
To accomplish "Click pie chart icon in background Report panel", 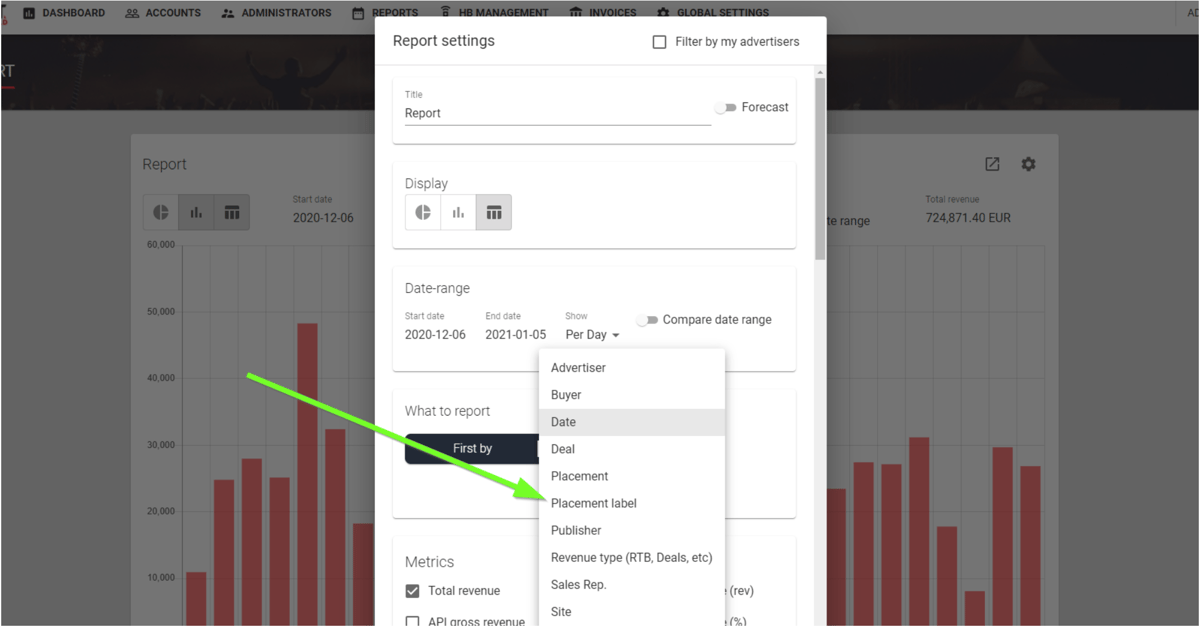I will pyautogui.click(x=161, y=213).
